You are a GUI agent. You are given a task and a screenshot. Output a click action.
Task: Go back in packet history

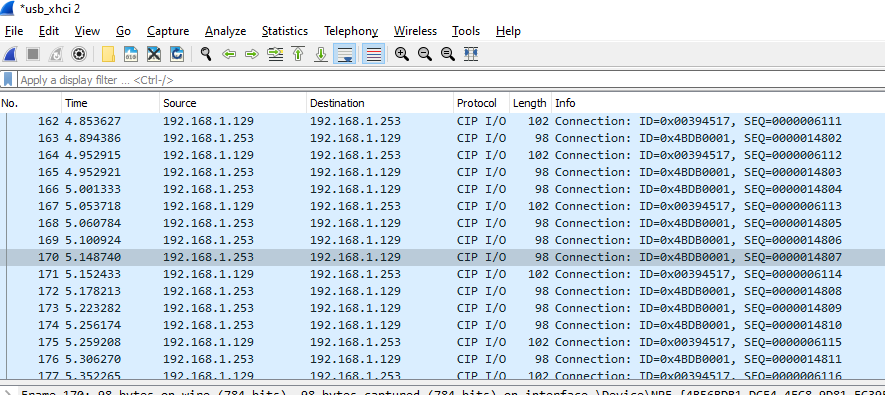[x=229, y=54]
